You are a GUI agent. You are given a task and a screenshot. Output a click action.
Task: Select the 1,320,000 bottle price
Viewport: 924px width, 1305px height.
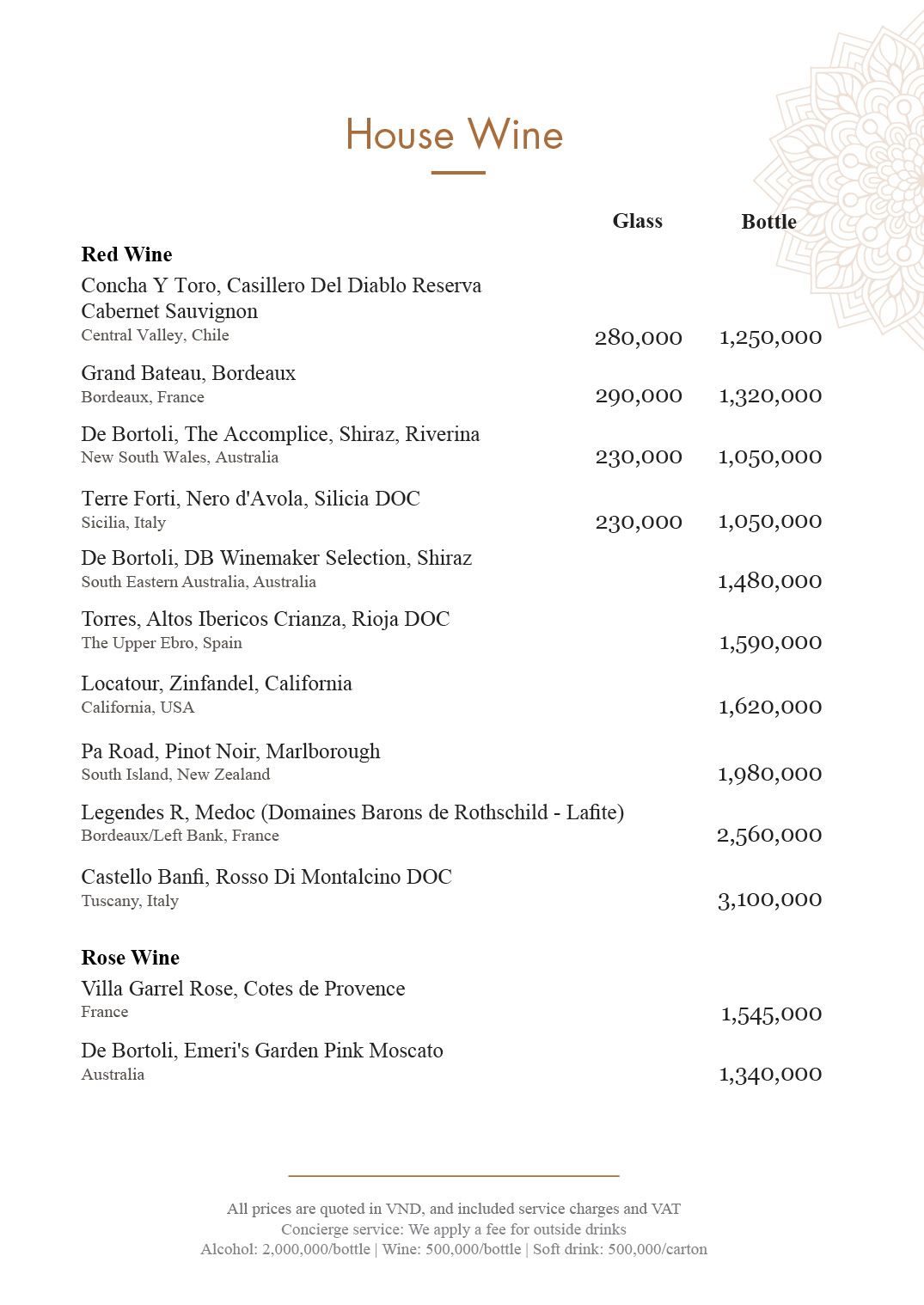pyautogui.click(x=770, y=395)
